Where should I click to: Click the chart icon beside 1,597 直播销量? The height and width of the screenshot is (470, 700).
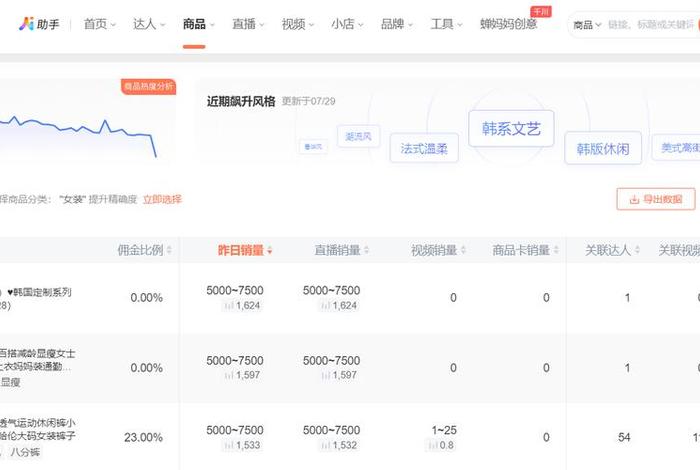pos(325,375)
